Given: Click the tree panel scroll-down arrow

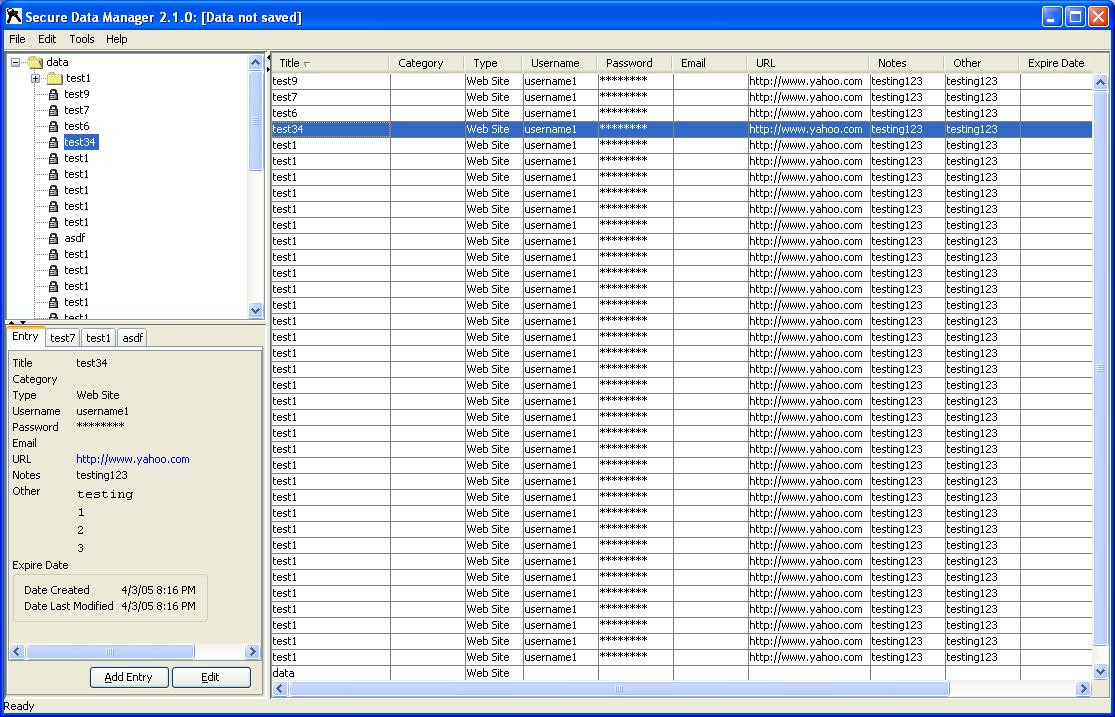Looking at the screenshot, I should coord(256,310).
